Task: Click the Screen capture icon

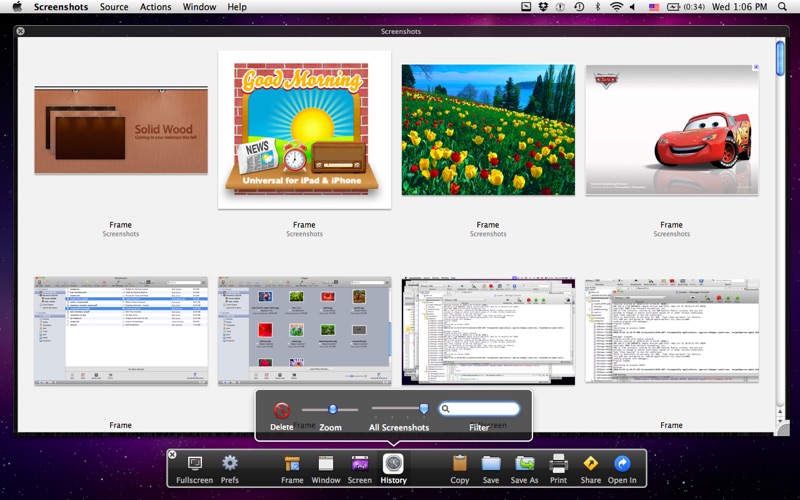Action: coord(359,464)
